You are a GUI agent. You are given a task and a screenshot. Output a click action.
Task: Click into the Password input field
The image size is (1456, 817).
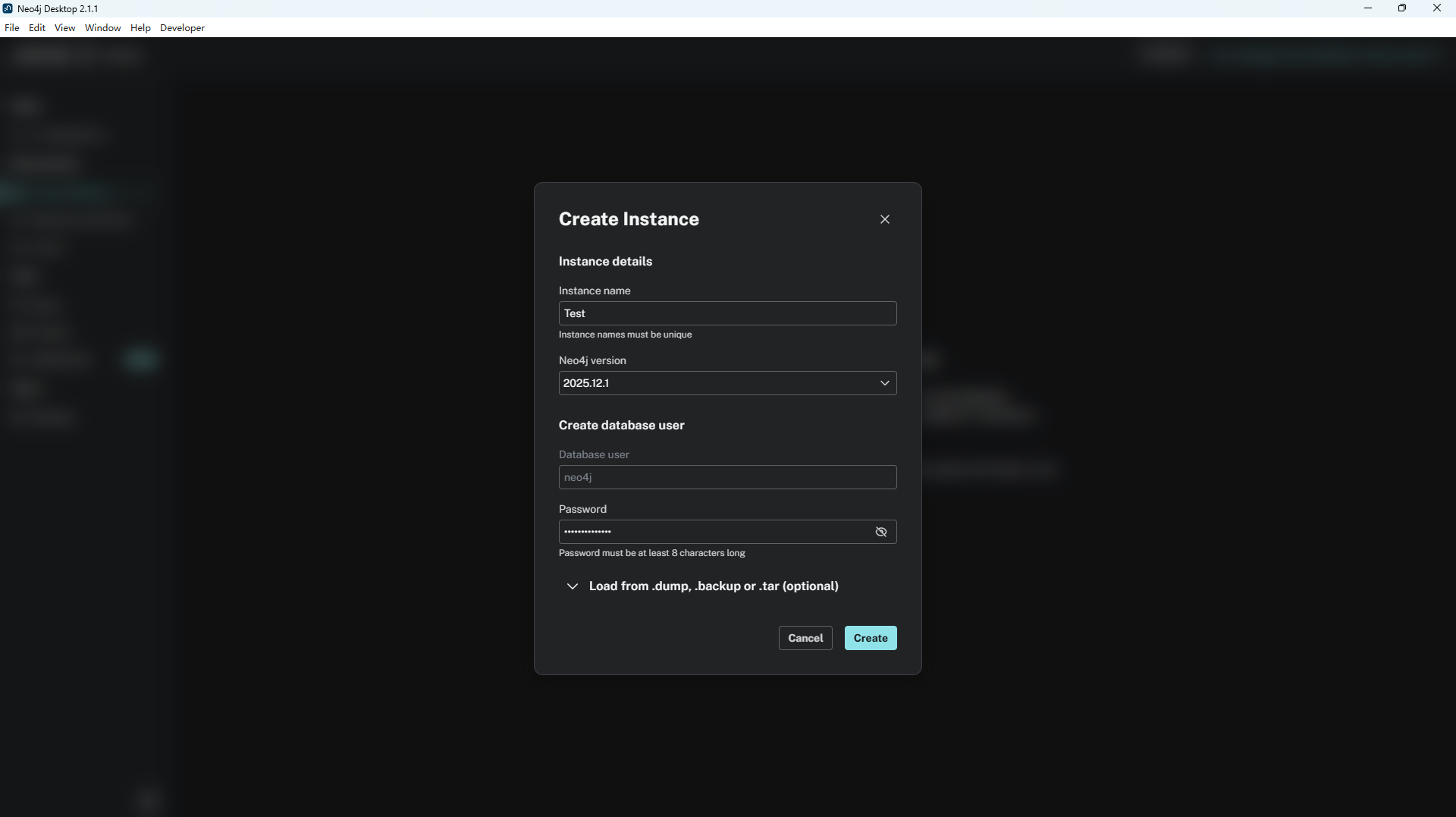coord(713,532)
